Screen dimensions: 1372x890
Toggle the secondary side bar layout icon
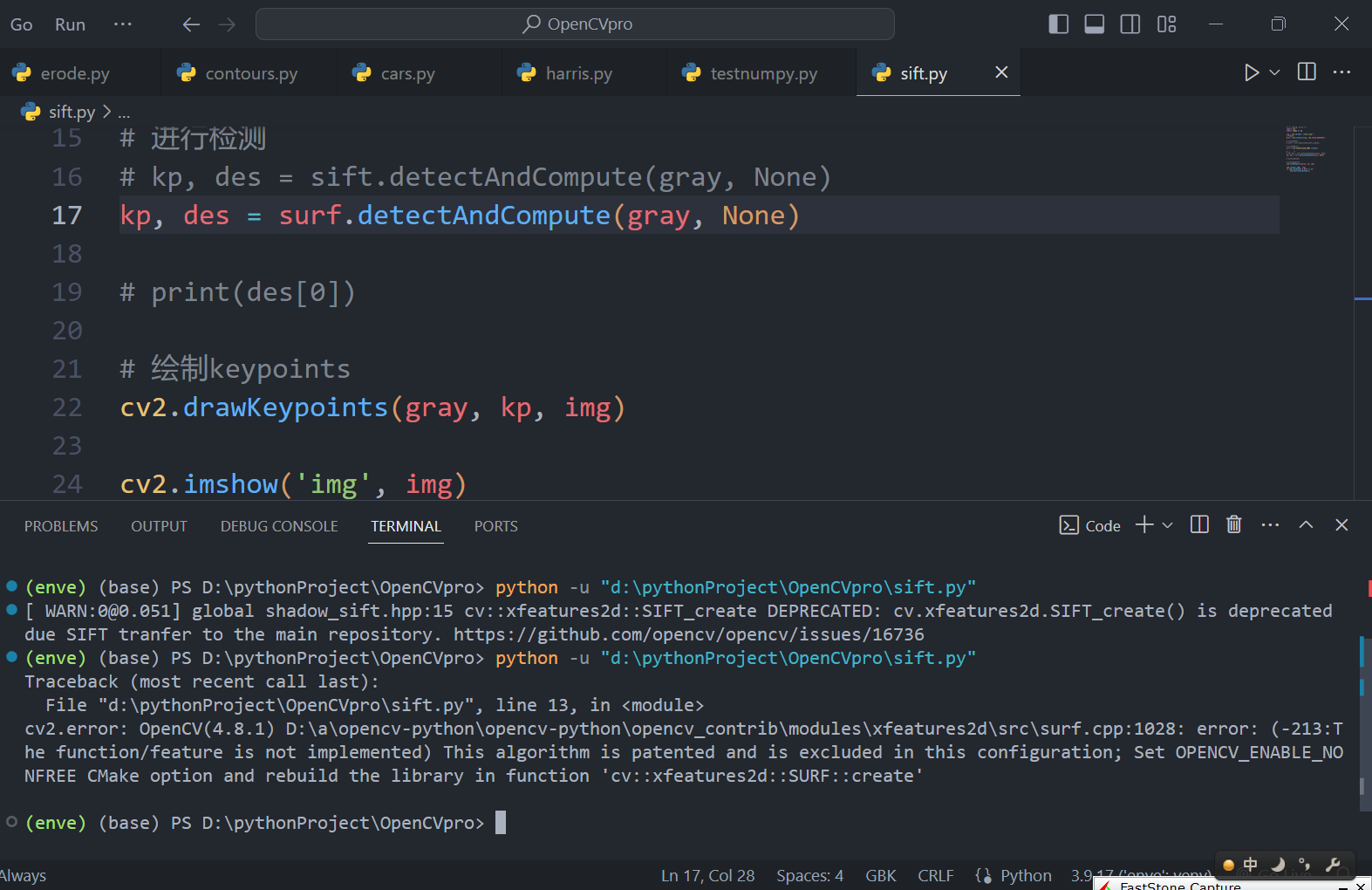point(1130,24)
